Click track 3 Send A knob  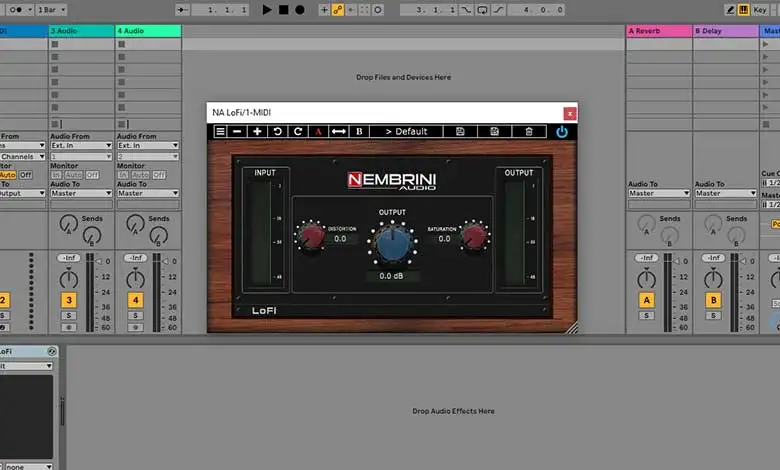point(69,224)
